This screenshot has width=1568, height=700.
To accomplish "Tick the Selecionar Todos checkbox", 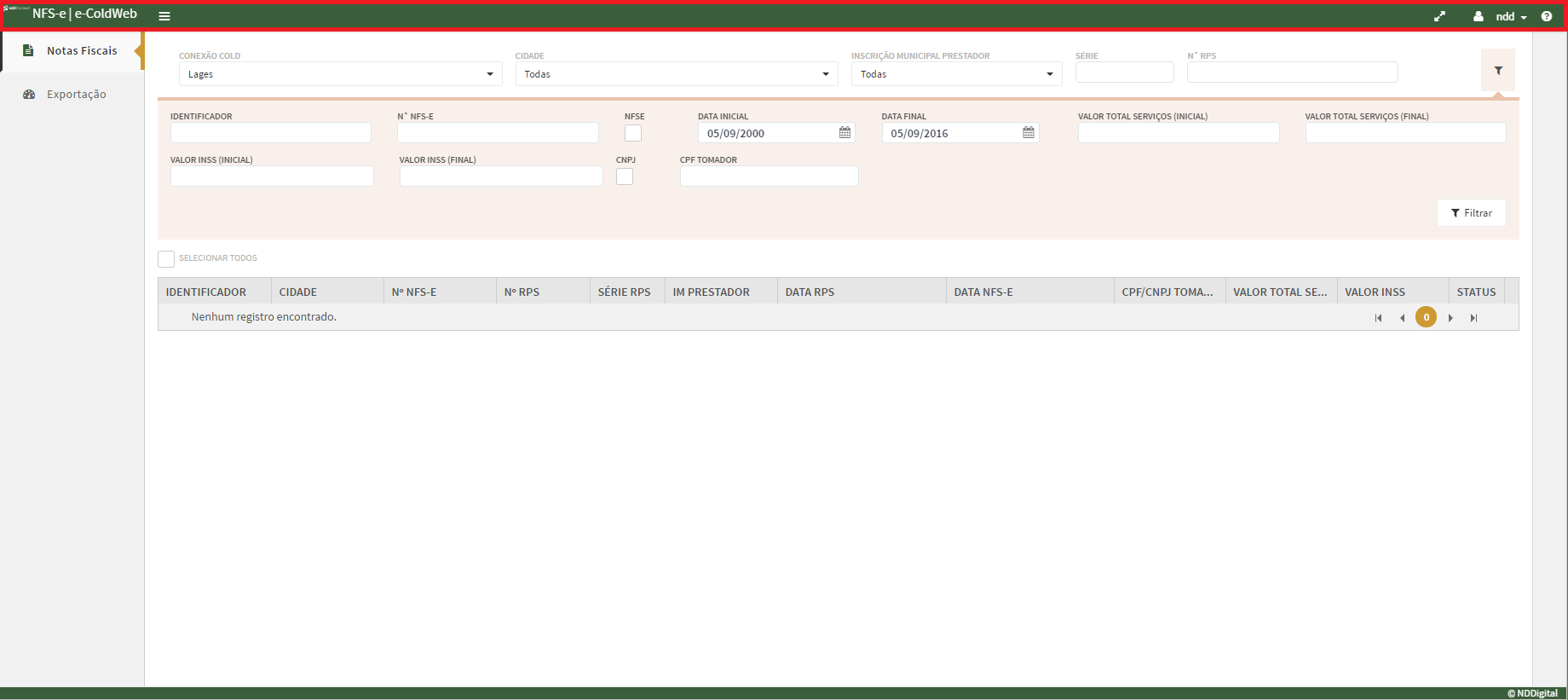I will (x=166, y=258).
